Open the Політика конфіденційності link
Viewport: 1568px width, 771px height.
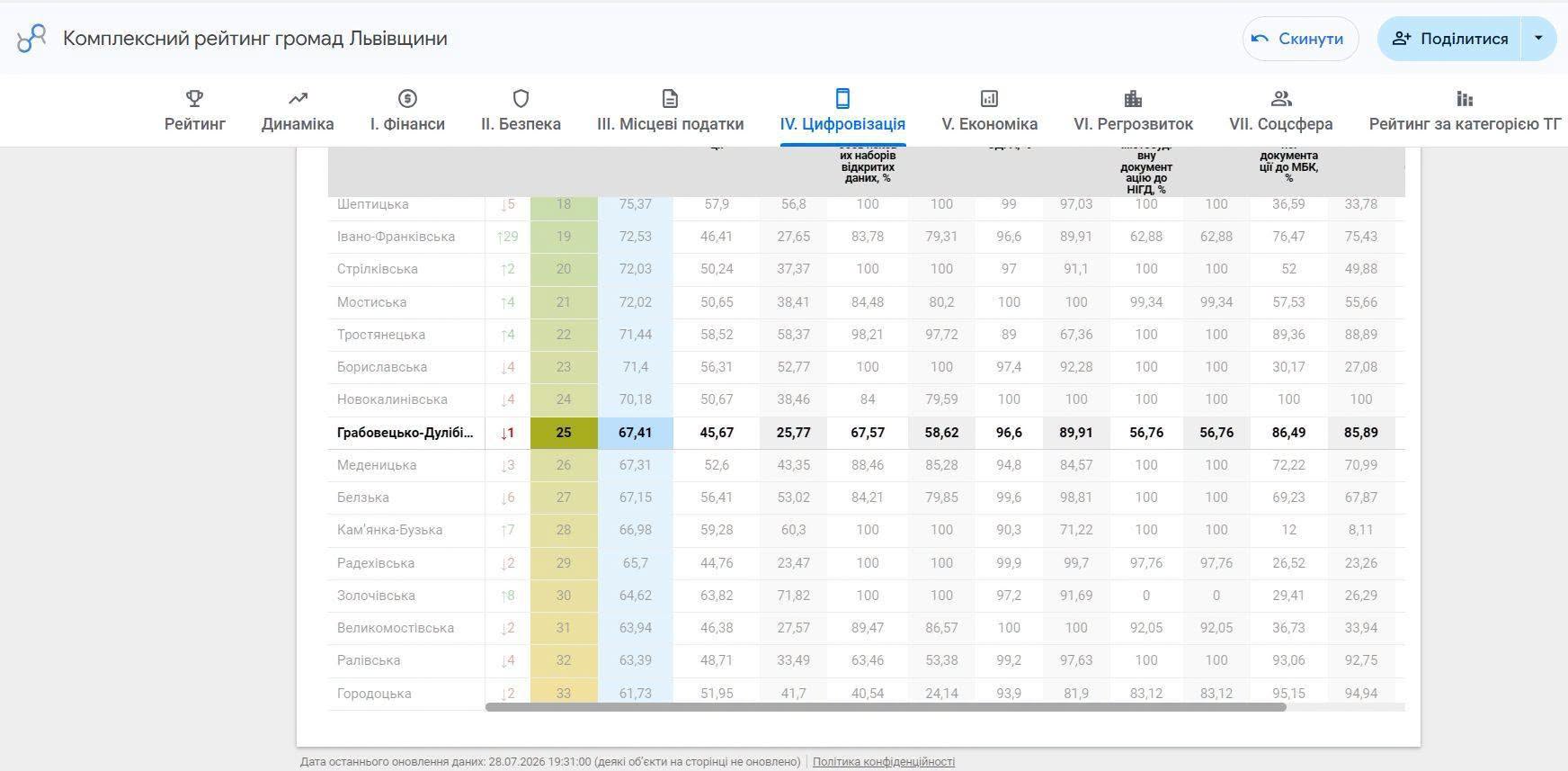tap(884, 762)
